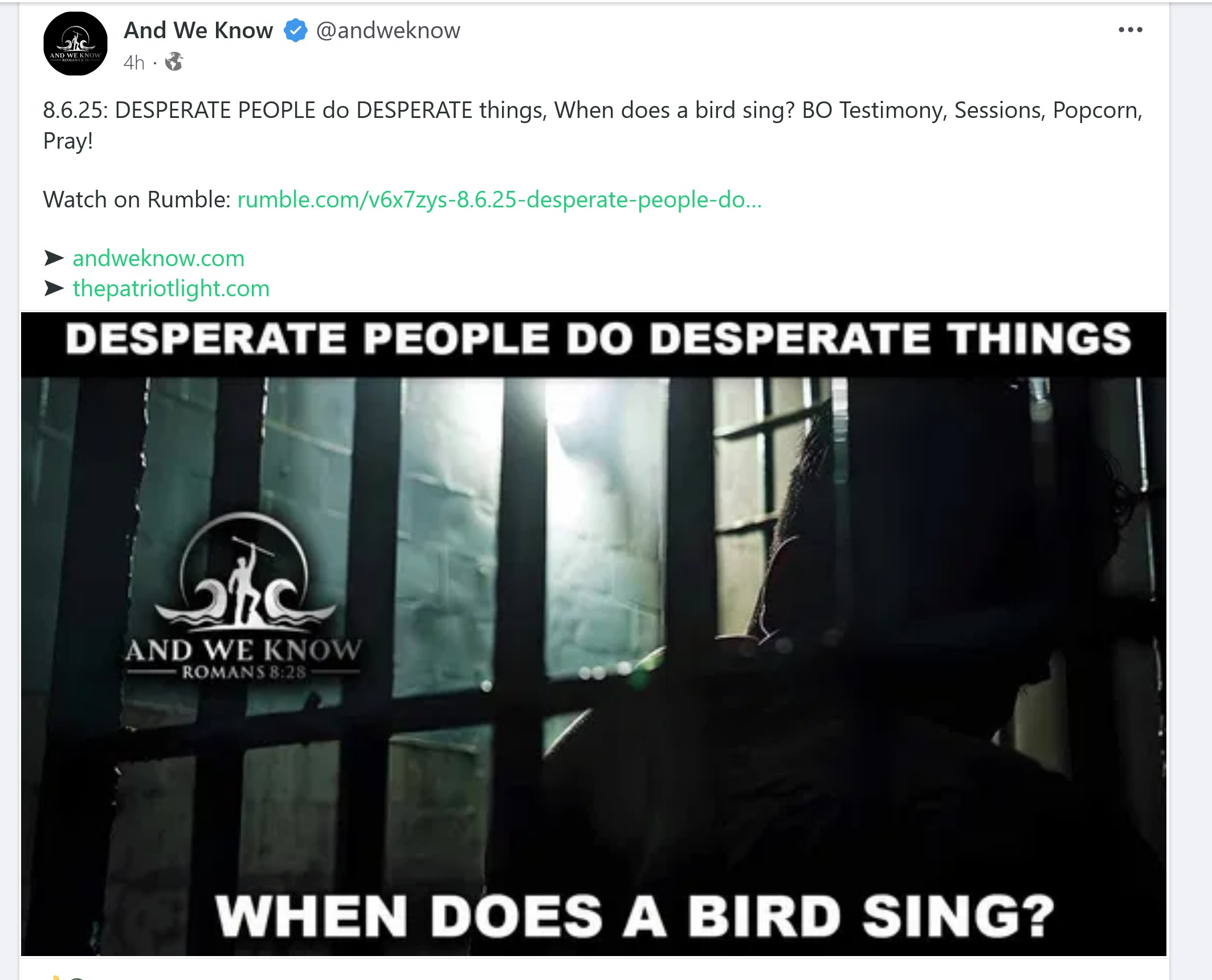Click the 'WHEN DOES A BIRD SING?' thumbnail caption

click(x=635, y=916)
